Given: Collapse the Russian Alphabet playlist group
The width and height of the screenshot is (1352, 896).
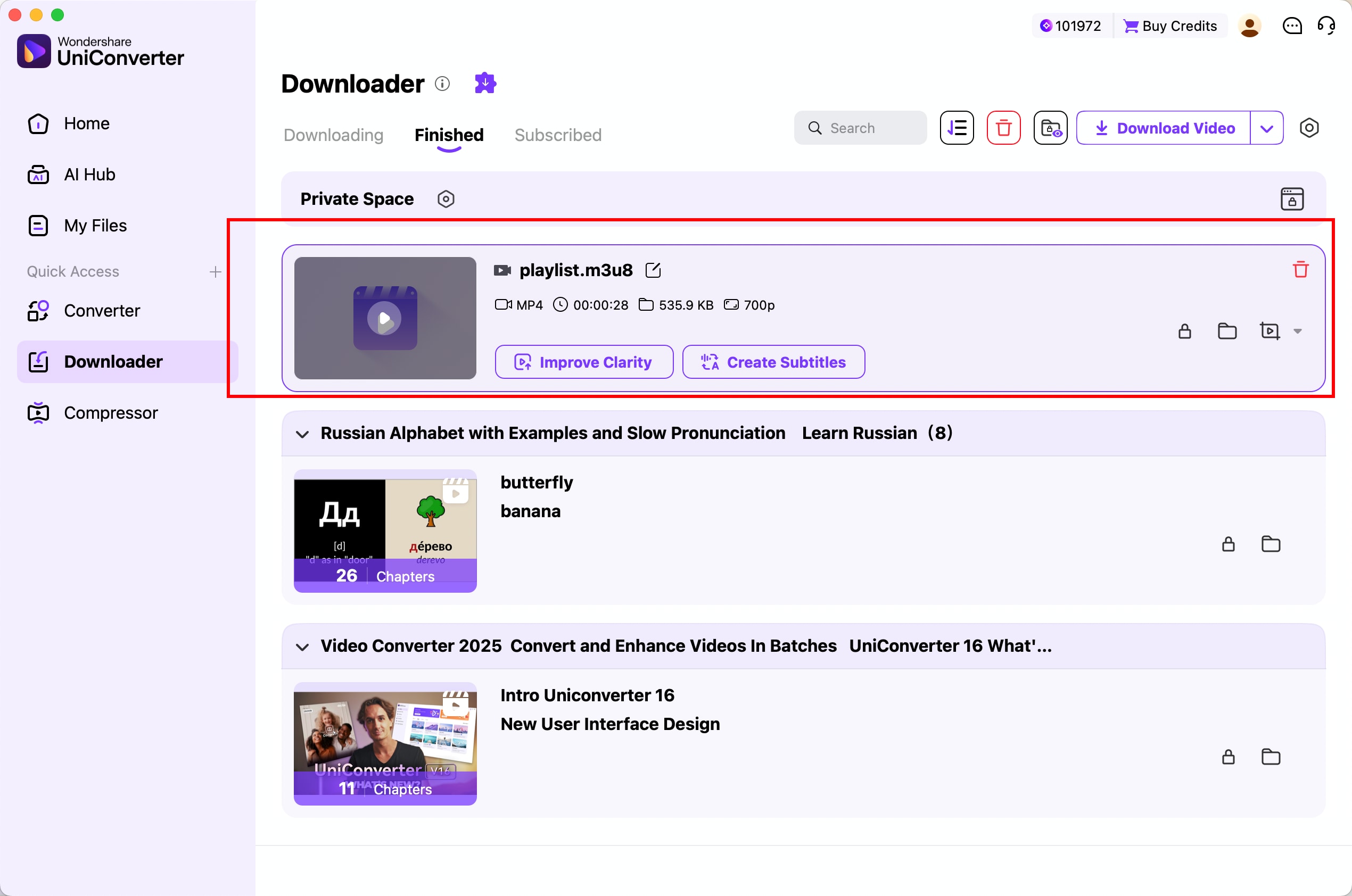Looking at the screenshot, I should point(302,434).
